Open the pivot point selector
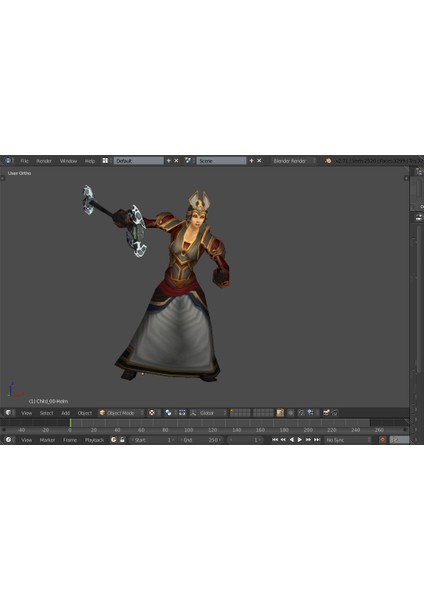 tap(170, 412)
